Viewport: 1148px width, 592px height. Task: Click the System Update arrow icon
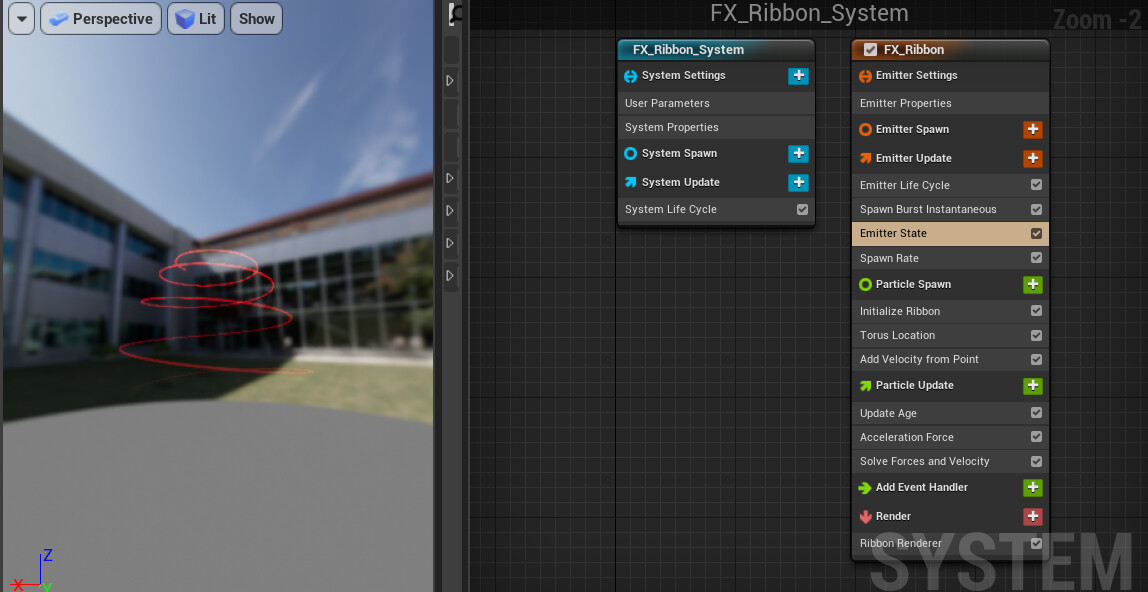[x=630, y=182]
